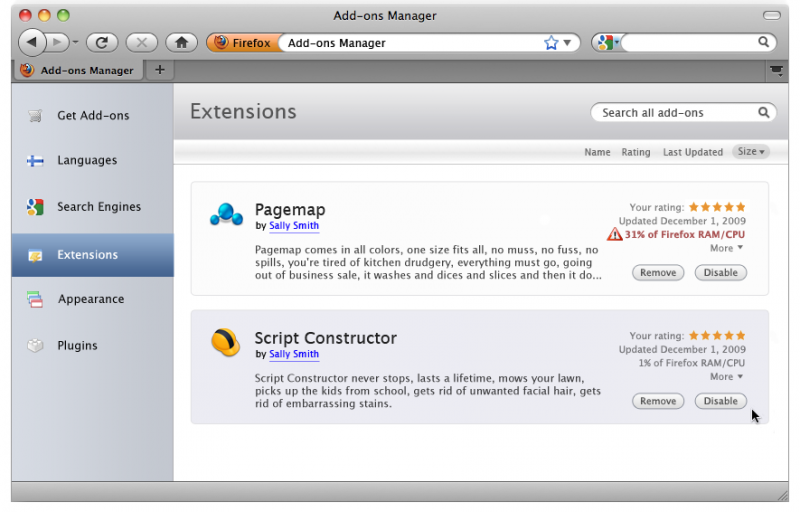Image resolution: width=800 pixels, height=512 pixels.
Task: Click the Search all add-ons field
Action: click(x=675, y=113)
